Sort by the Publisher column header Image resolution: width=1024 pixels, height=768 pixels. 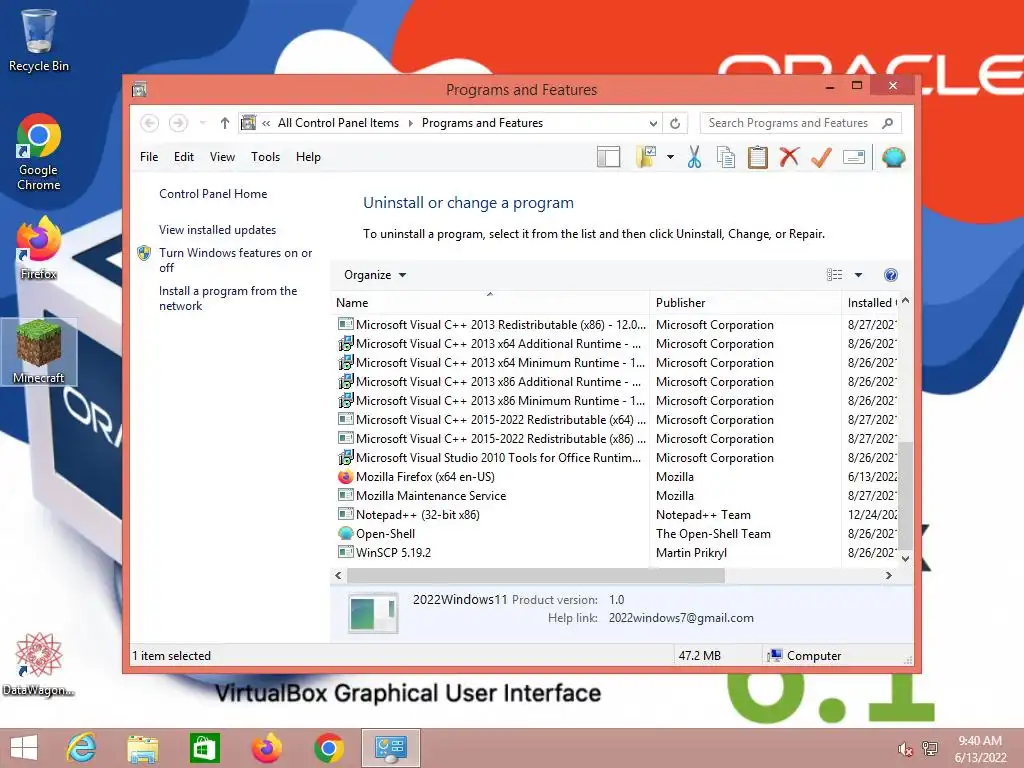point(745,302)
